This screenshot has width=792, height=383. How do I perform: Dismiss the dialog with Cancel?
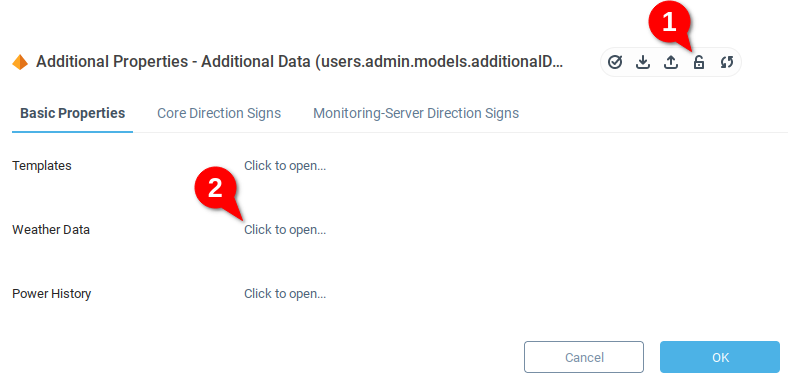coord(584,357)
